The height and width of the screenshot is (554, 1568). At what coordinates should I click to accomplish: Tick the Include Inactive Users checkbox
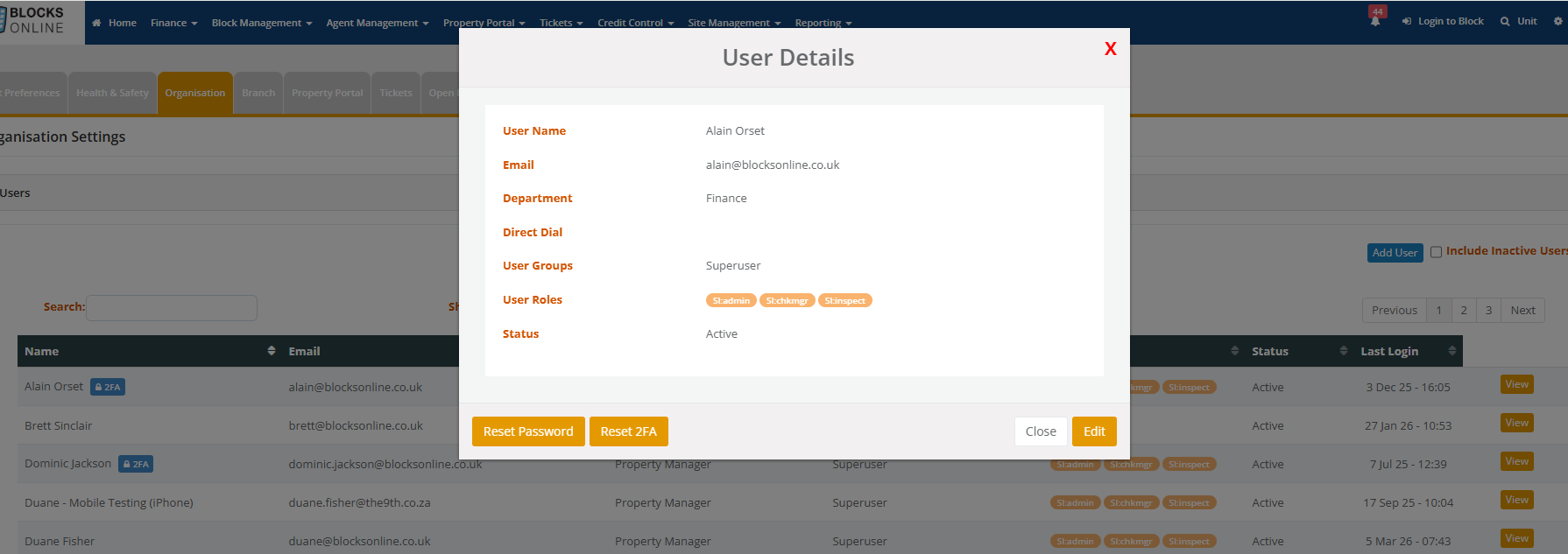(x=1436, y=252)
